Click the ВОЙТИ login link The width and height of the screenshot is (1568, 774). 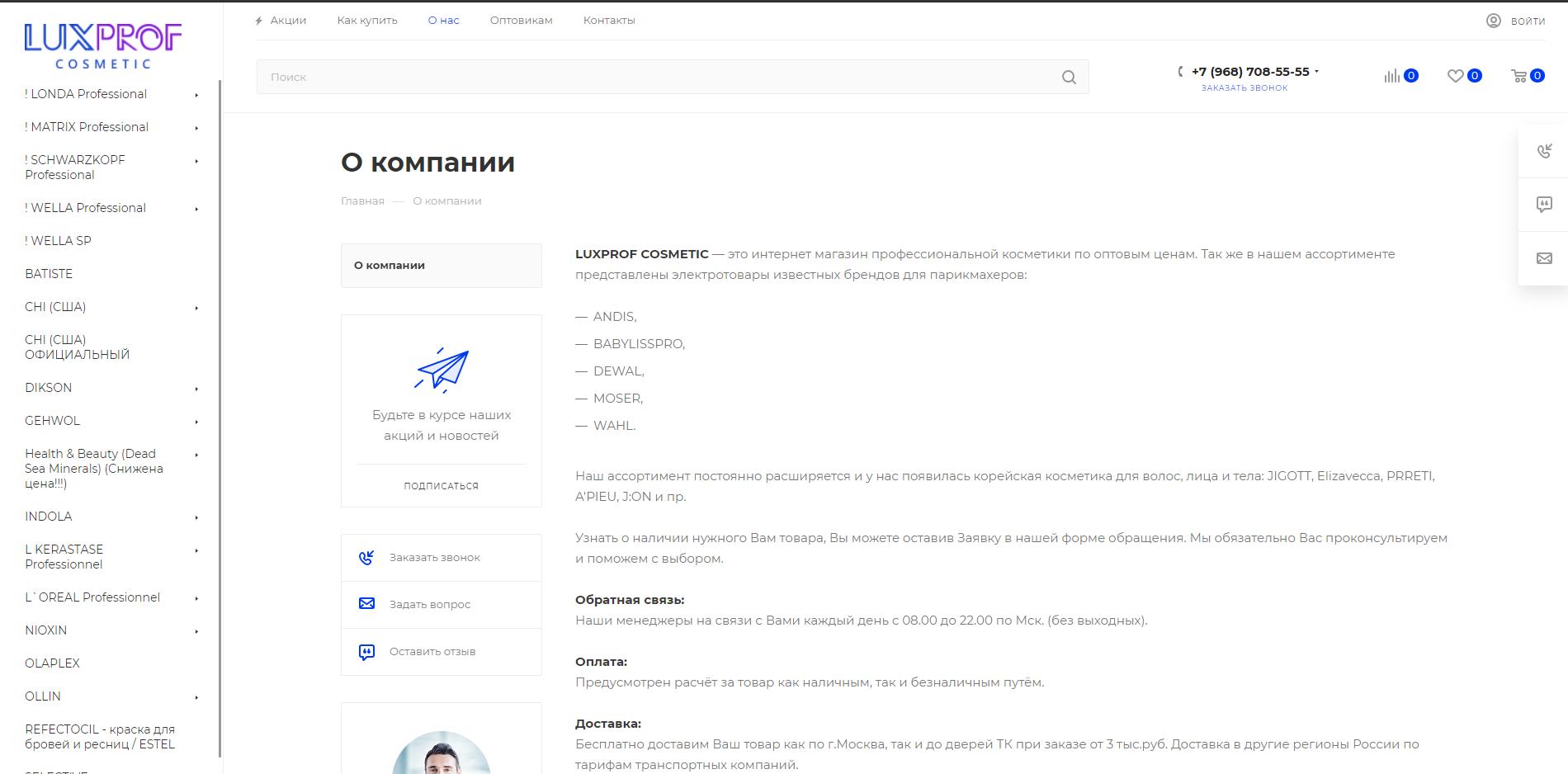pyautogui.click(x=1528, y=21)
